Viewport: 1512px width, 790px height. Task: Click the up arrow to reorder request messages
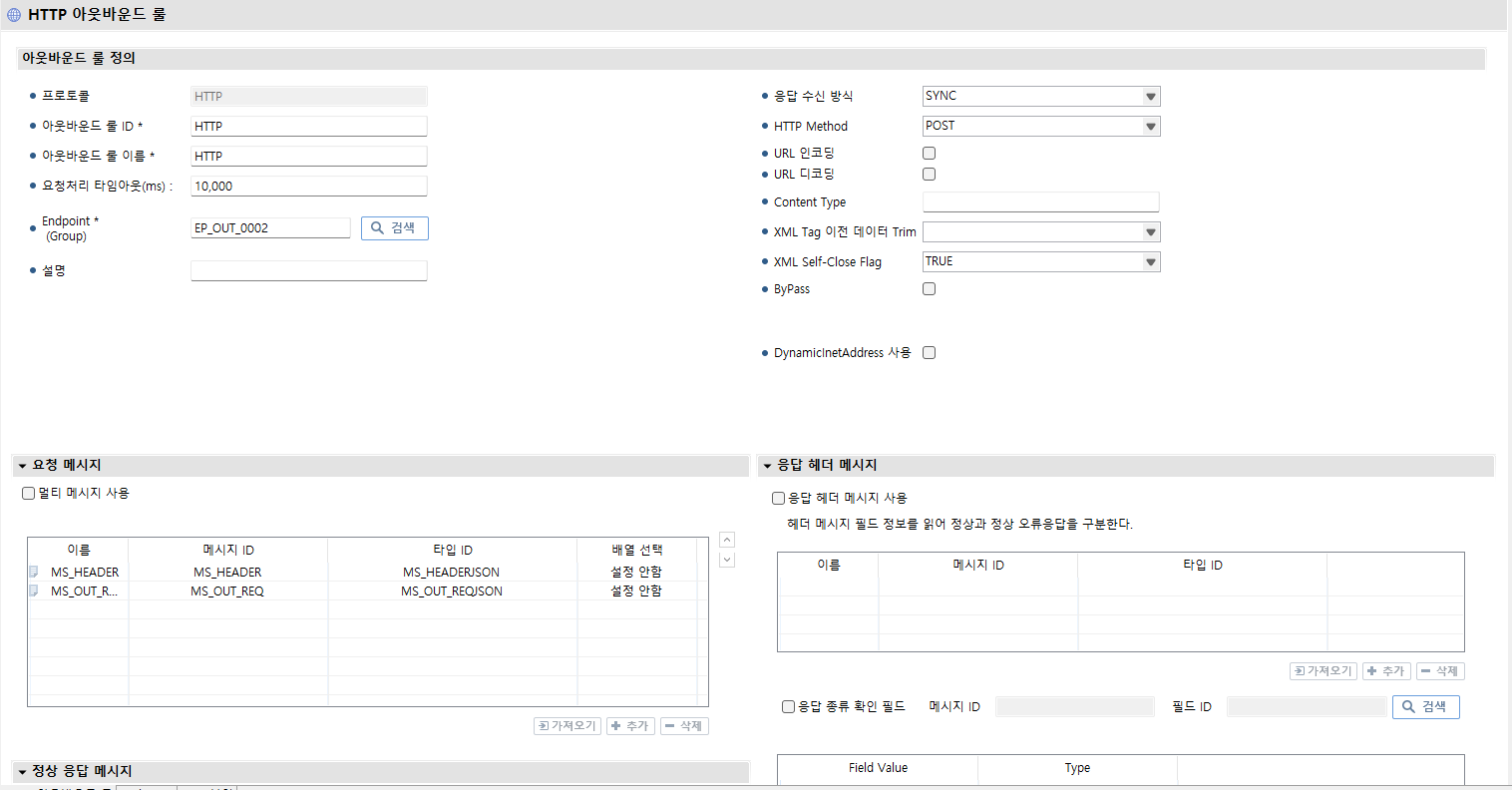click(727, 539)
